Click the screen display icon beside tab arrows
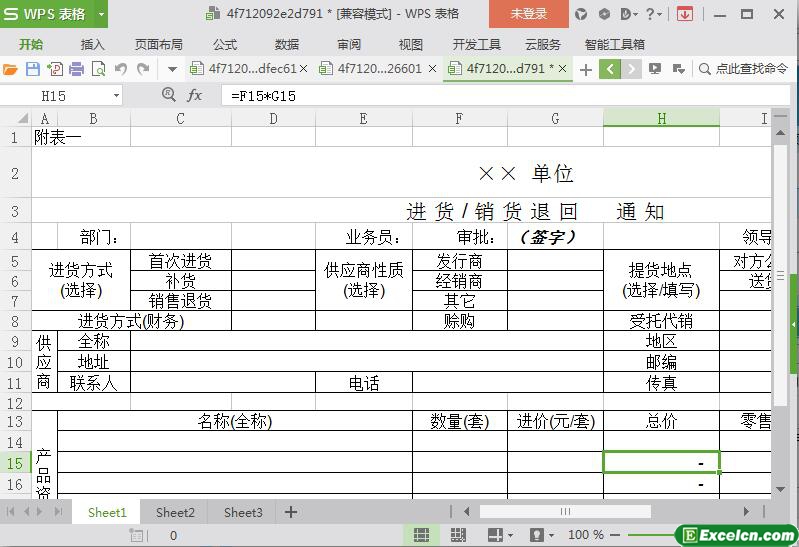This screenshot has width=799, height=547. click(x=655, y=69)
